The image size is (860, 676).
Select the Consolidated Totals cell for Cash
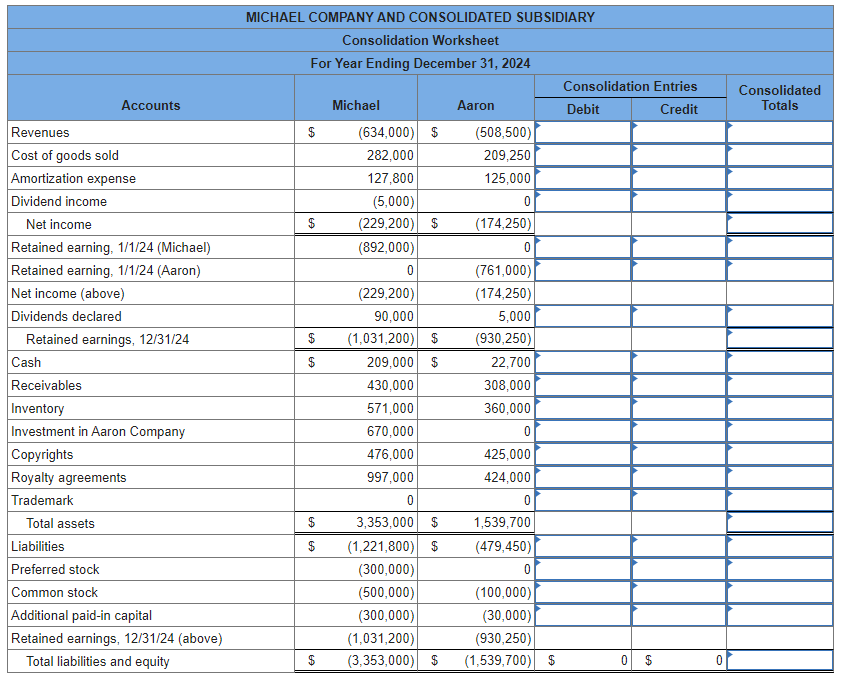coord(779,361)
